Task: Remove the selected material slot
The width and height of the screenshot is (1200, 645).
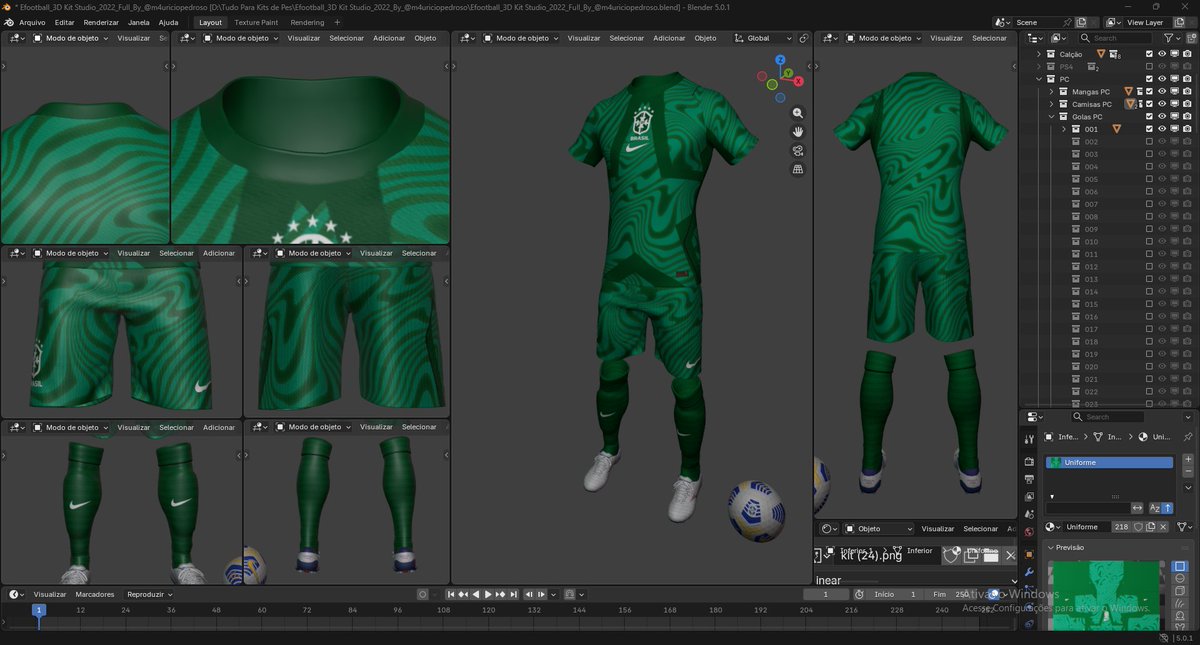Action: (1188, 471)
